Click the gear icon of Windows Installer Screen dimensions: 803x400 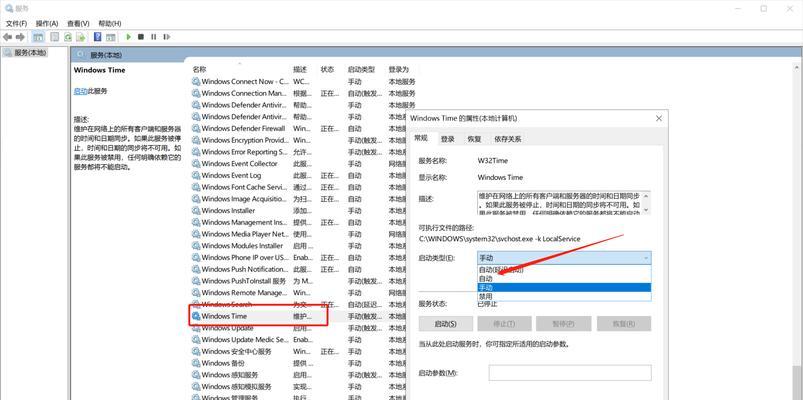196,210
